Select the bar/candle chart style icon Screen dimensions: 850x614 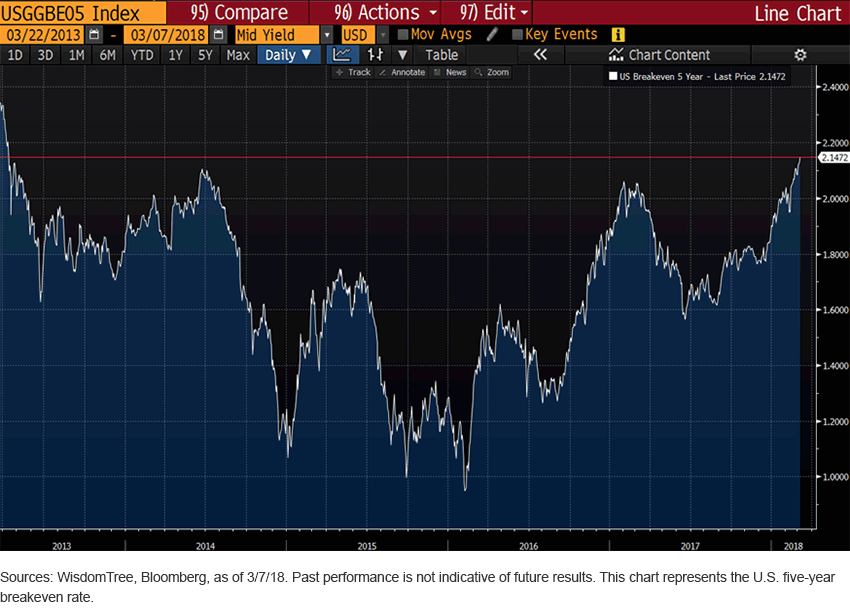click(375, 55)
